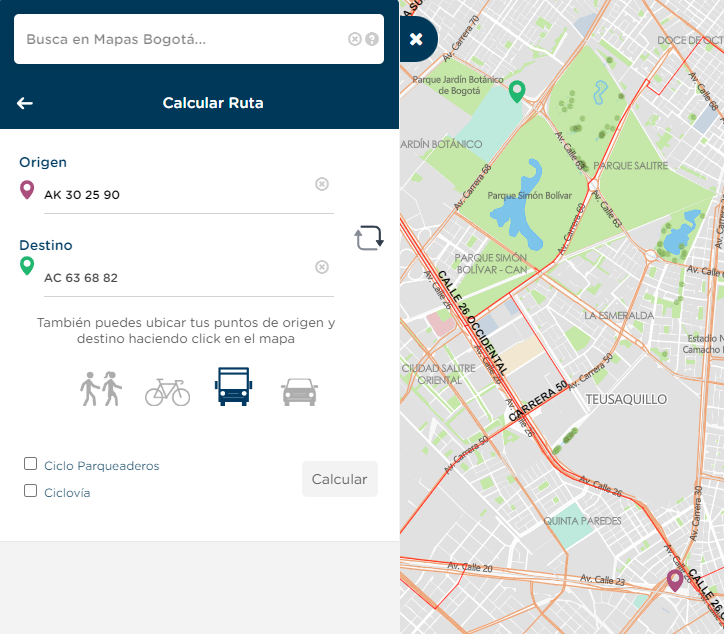Click the Ciclo Parqueaderos label link

pos(101,466)
